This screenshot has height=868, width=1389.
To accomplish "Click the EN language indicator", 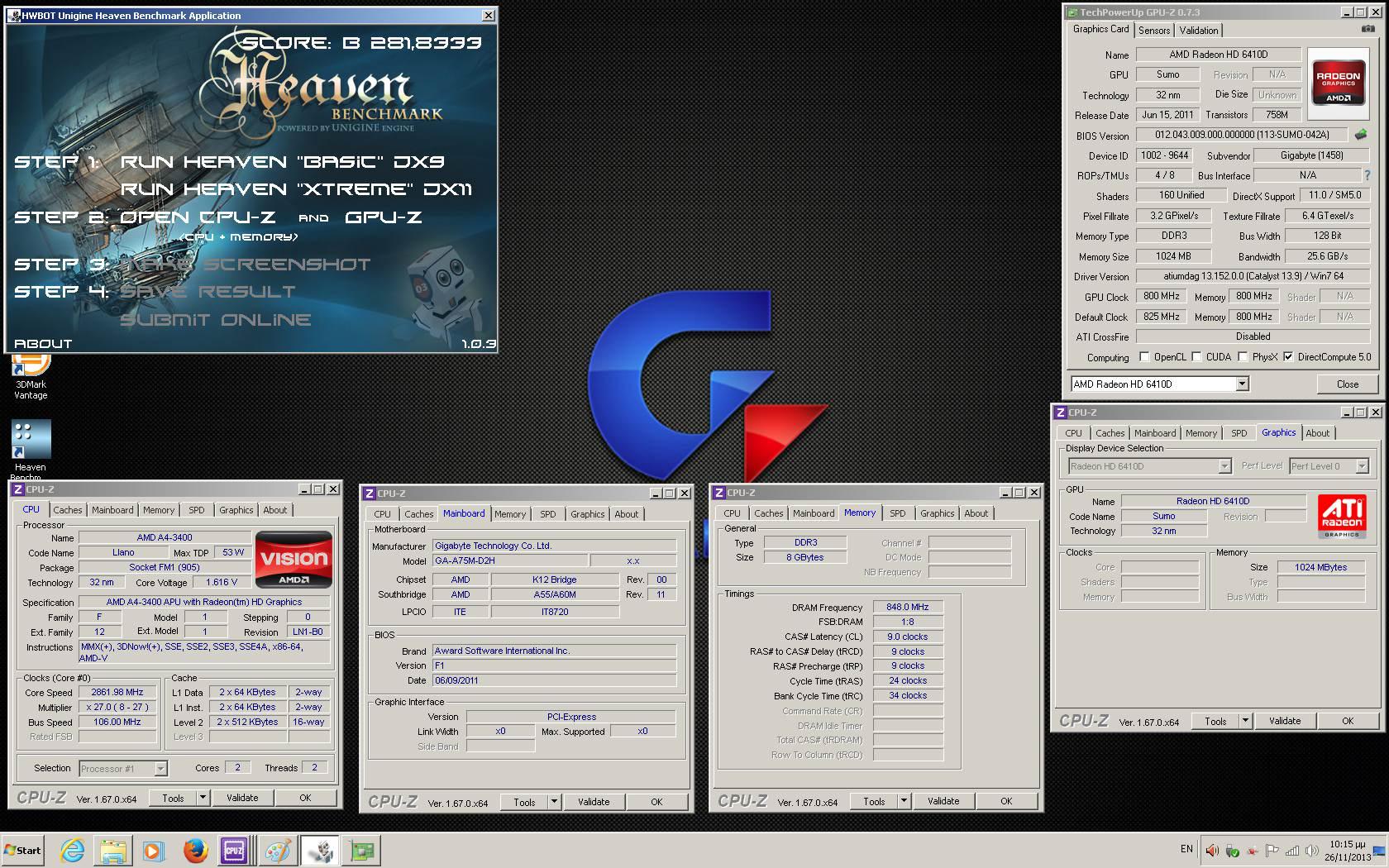I will (1186, 849).
